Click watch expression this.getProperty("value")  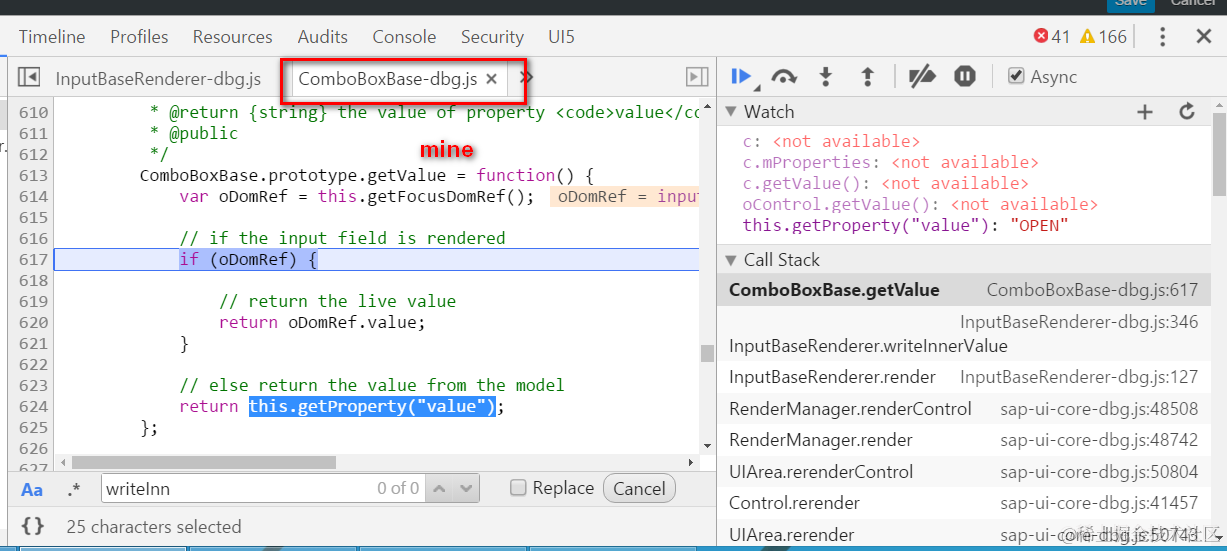tap(906, 225)
